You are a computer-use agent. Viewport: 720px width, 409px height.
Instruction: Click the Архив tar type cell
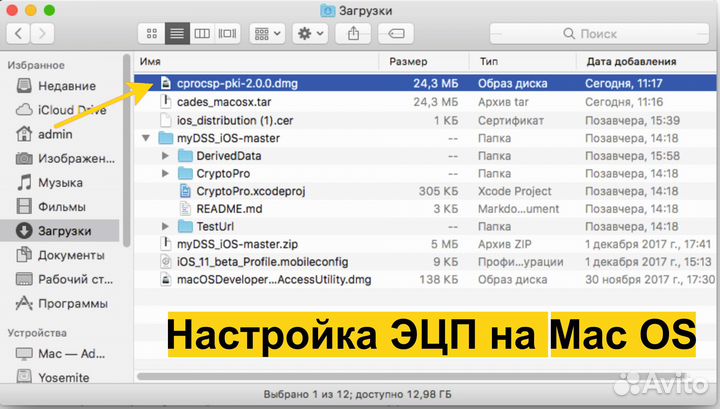pyautogui.click(x=503, y=102)
